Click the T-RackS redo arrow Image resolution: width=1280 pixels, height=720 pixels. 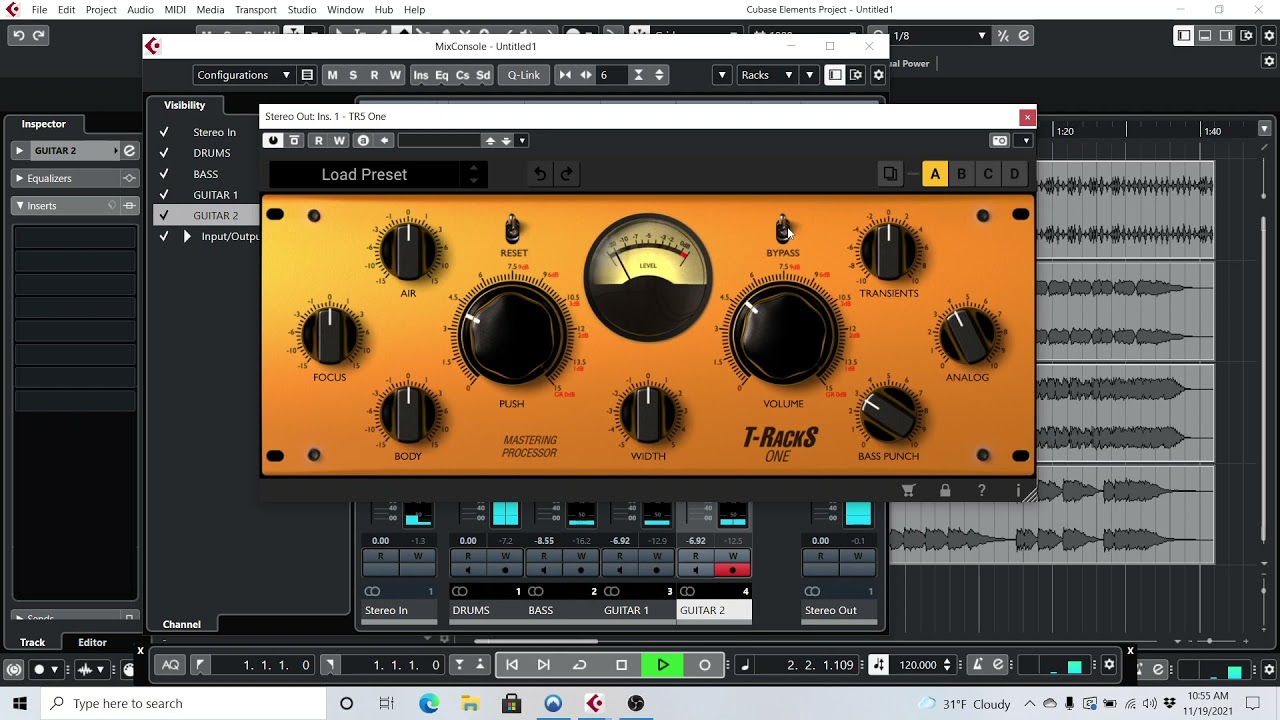coord(567,174)
